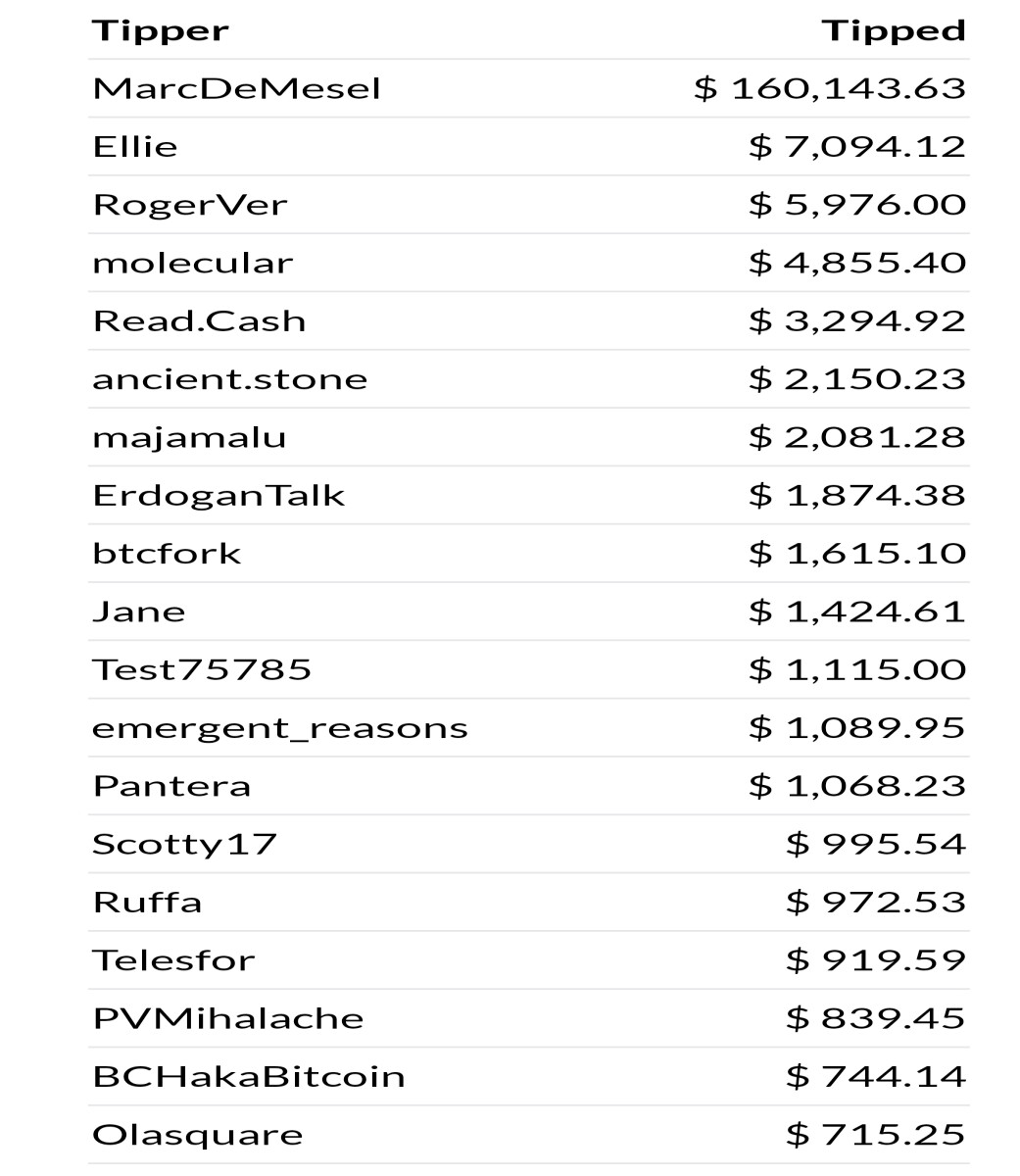
Task: Open MarcDeMesel's profile link
Action: coord(236,89)
